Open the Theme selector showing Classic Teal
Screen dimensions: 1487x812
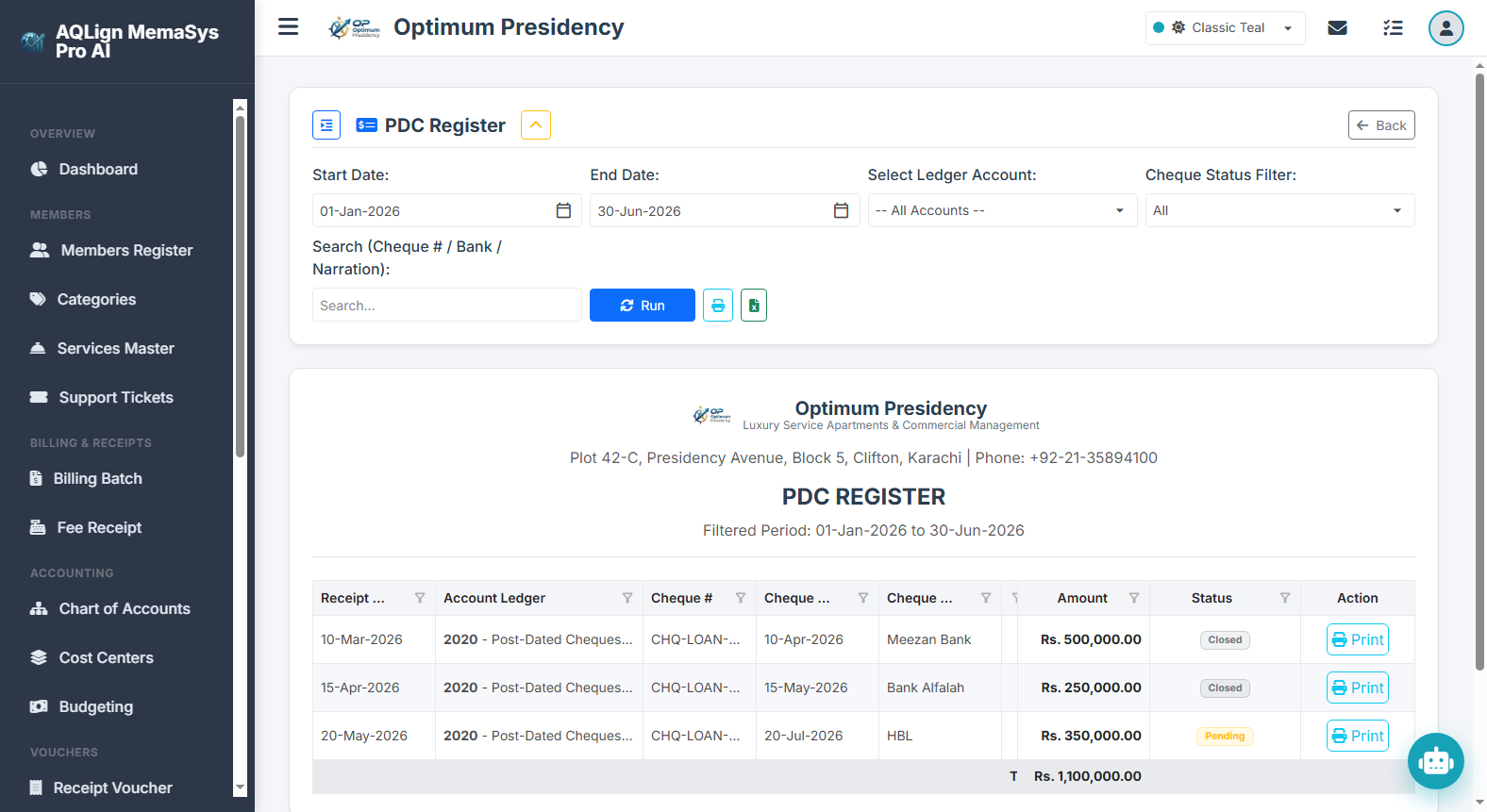point(1226,28)
